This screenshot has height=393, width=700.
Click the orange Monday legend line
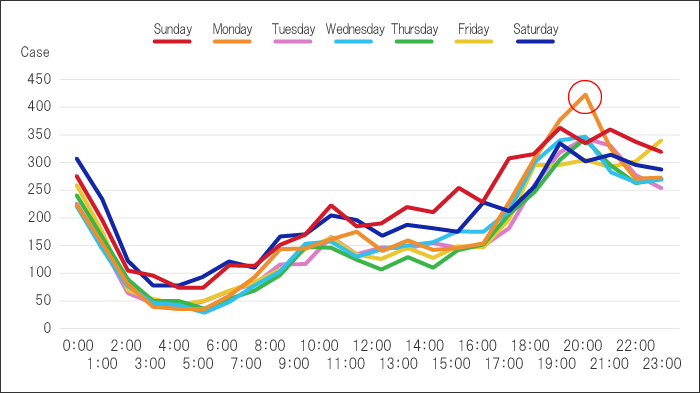tap(232, 42)
